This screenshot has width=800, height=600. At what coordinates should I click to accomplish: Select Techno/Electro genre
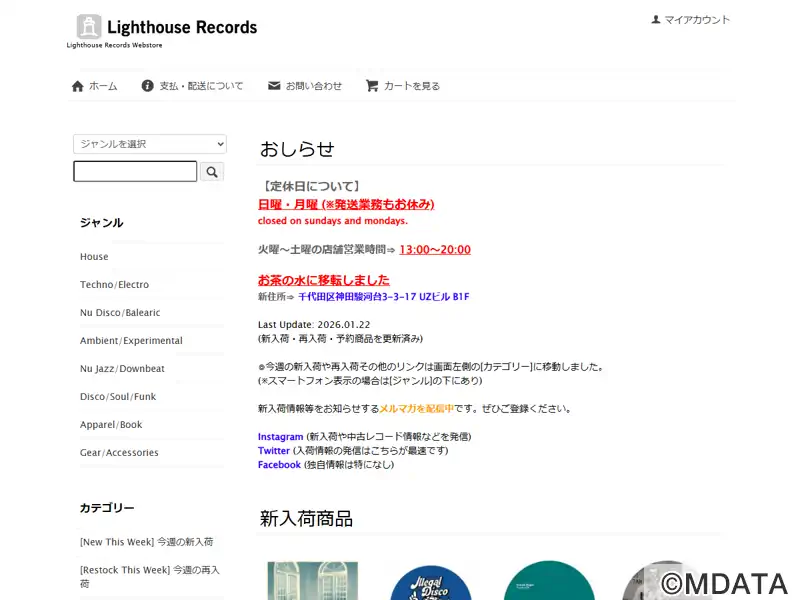114,285
